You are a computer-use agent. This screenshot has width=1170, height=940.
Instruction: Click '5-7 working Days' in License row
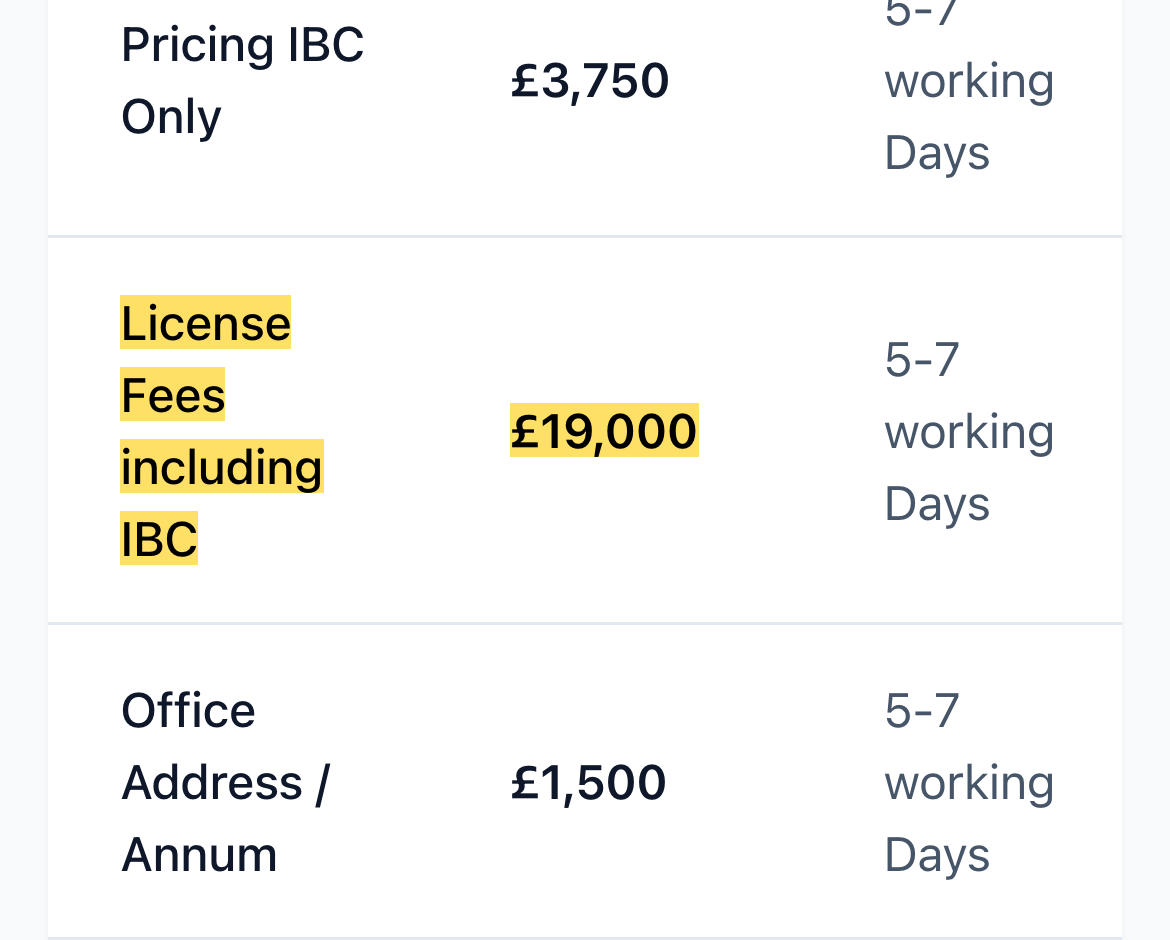[x=969, y=431]
